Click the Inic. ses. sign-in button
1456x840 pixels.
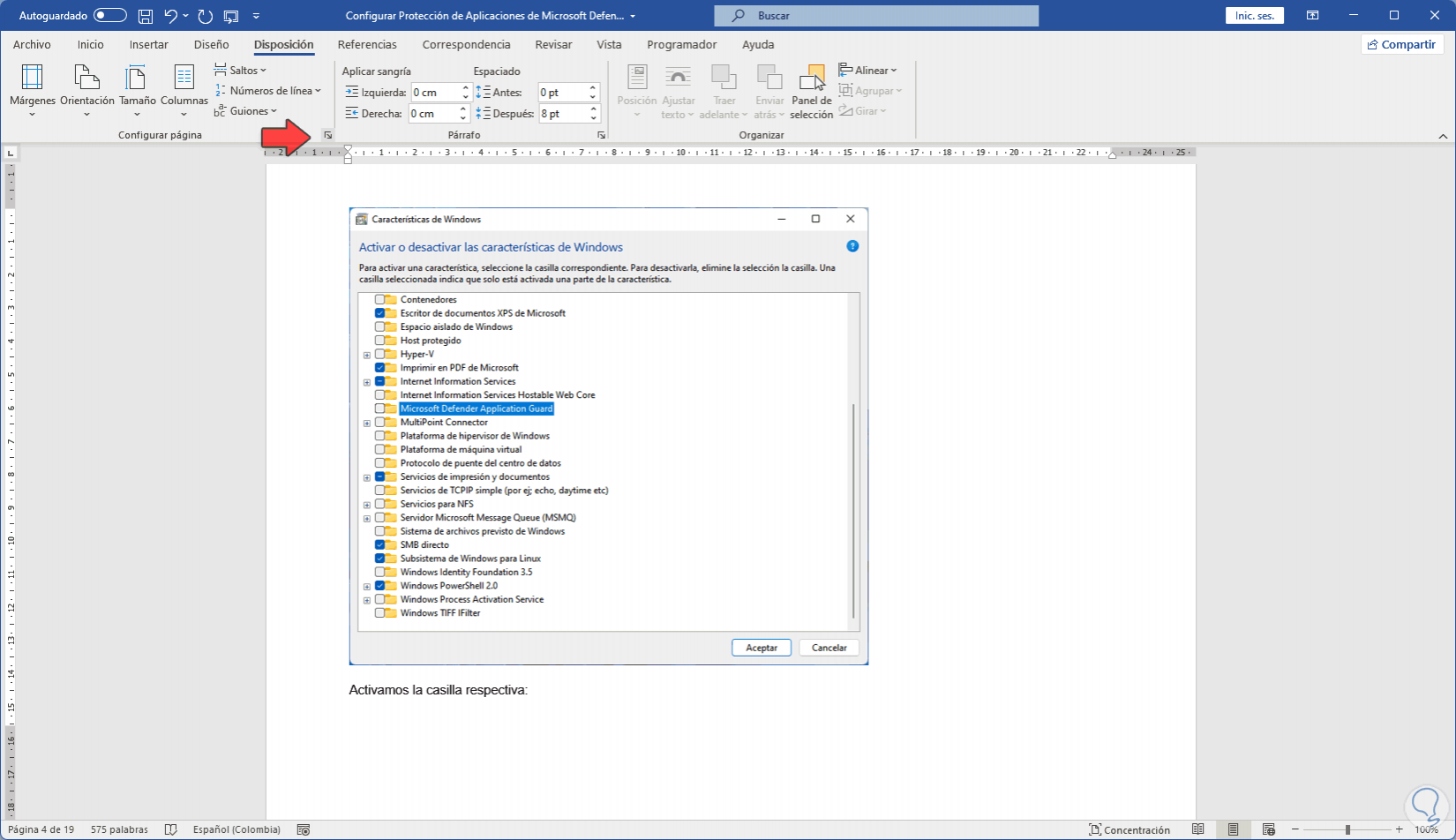1254,16
